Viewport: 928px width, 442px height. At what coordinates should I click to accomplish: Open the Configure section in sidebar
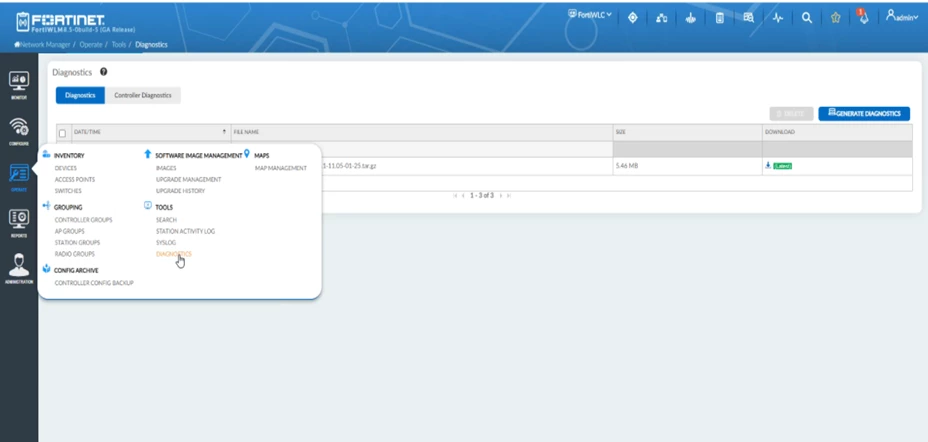pyautogui.click(x=18, y=131)
